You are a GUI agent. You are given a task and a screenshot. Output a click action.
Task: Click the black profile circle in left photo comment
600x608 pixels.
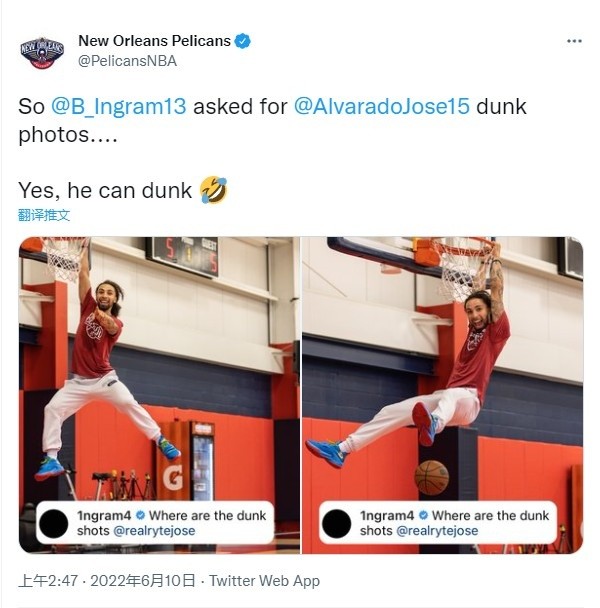pyautogui.click(x=54, y=523)
